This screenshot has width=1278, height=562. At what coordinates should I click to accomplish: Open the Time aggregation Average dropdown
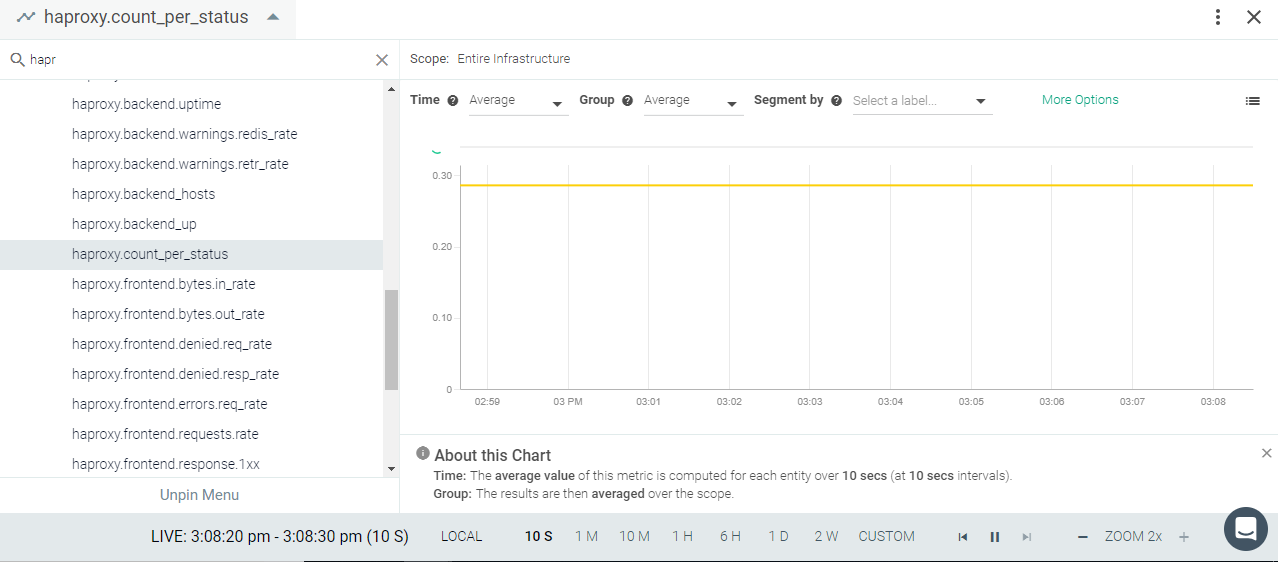pyautogui.click(x=518, y=101)
